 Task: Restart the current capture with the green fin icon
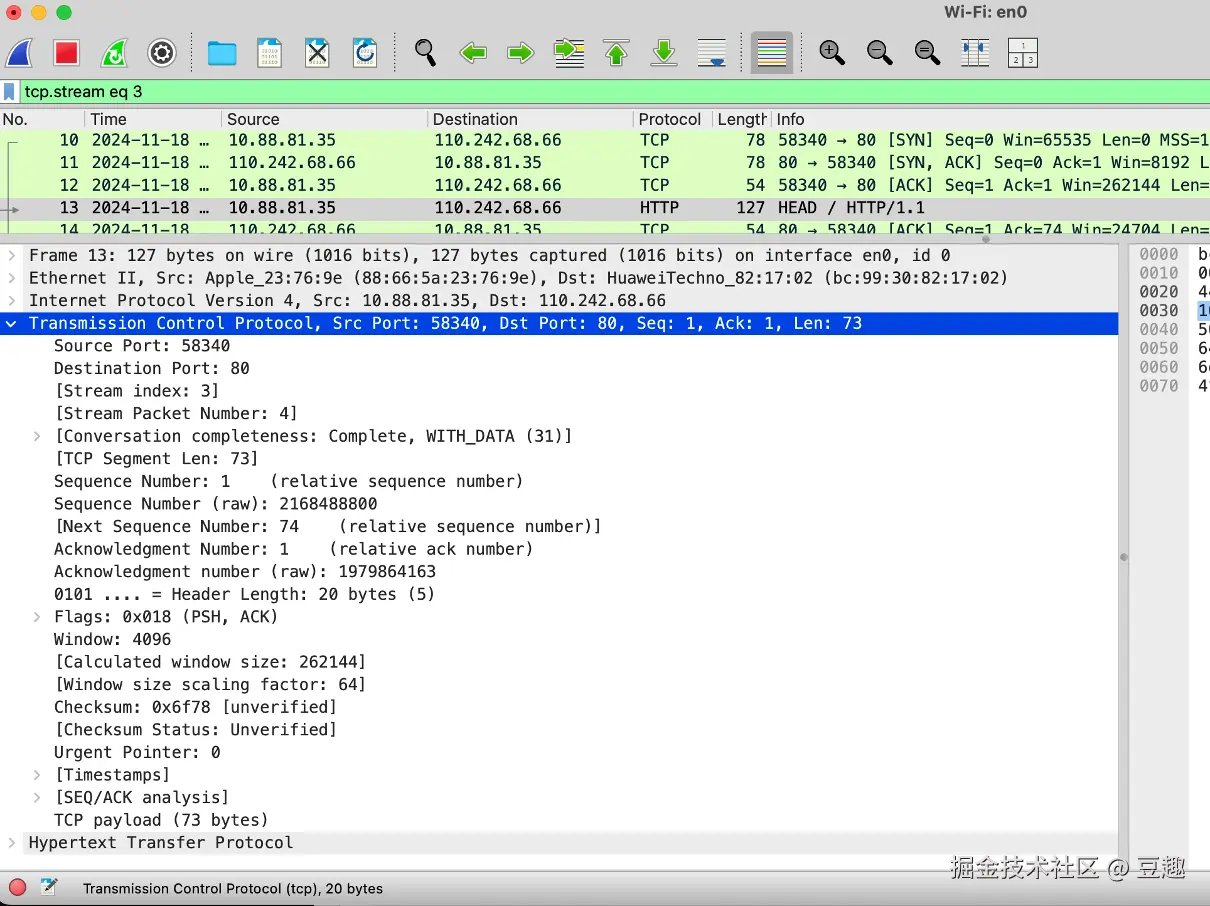tap(114, 53)
